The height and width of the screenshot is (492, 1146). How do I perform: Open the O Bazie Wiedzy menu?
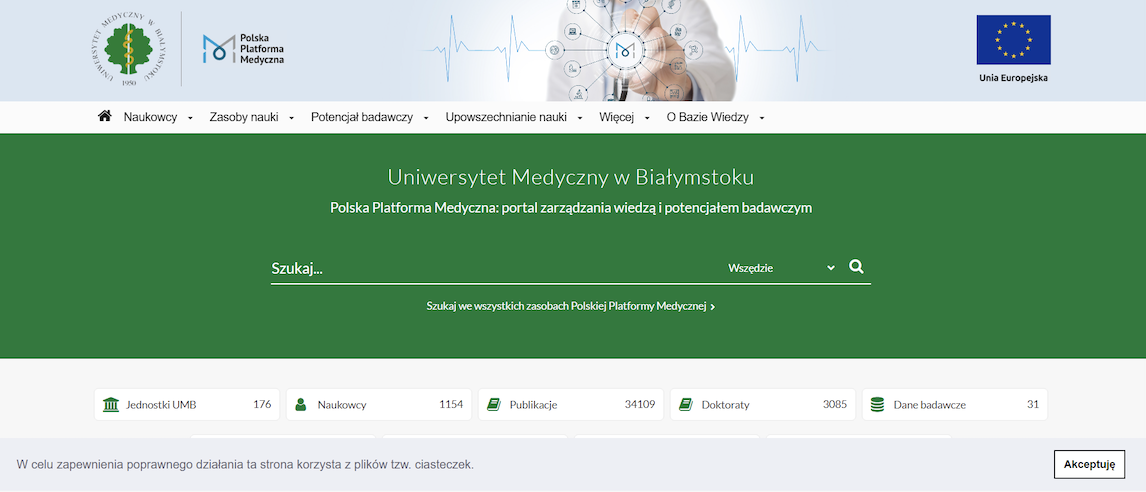707,117
